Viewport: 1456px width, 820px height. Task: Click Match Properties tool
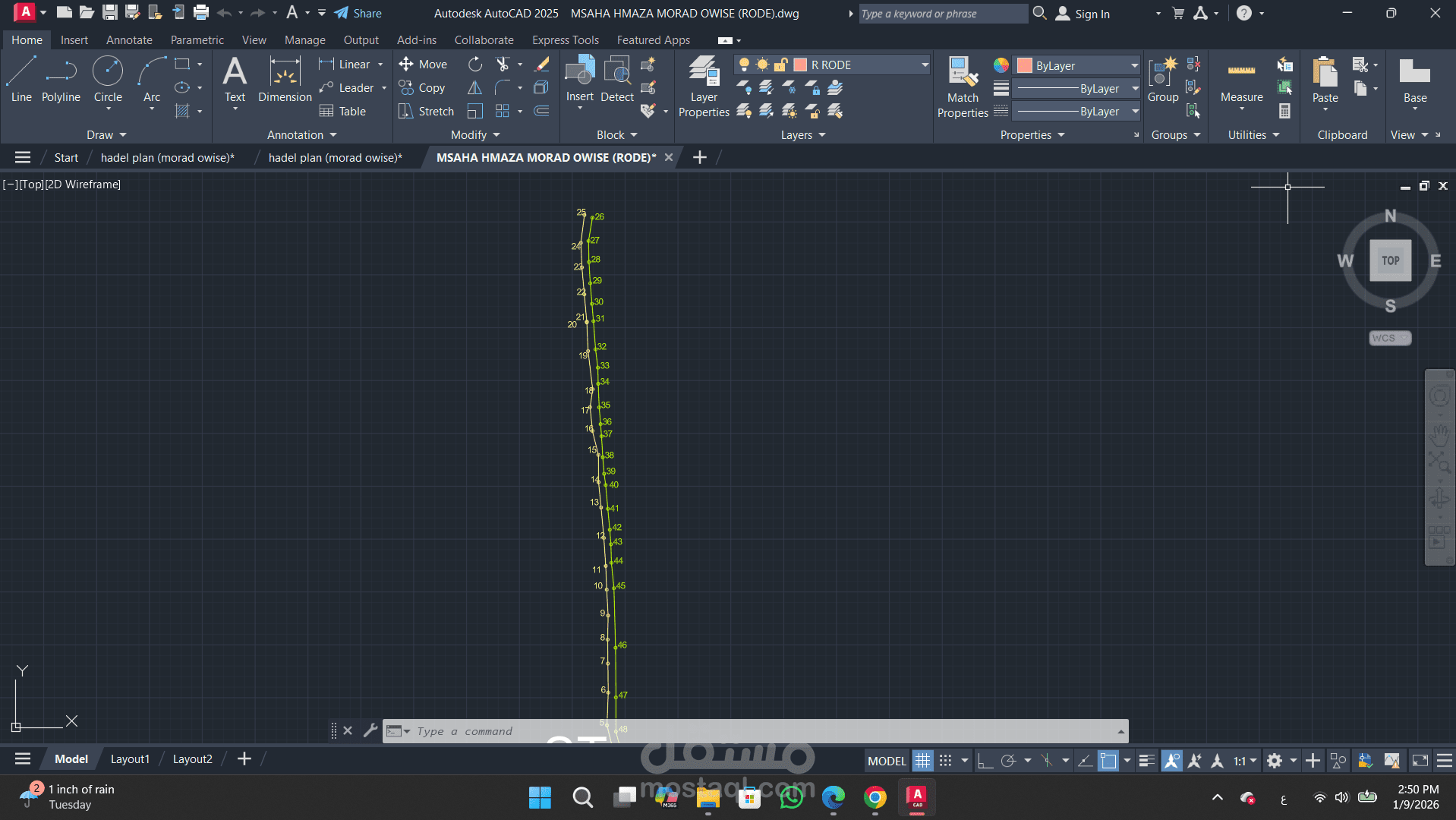pyautogui.click(x=963, y=87)
